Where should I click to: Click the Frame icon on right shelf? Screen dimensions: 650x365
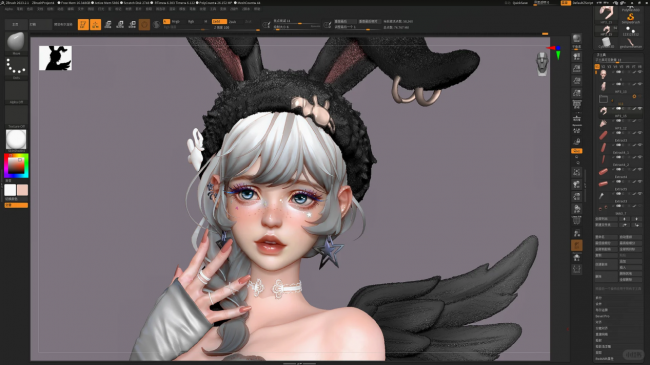click(577, 172)
